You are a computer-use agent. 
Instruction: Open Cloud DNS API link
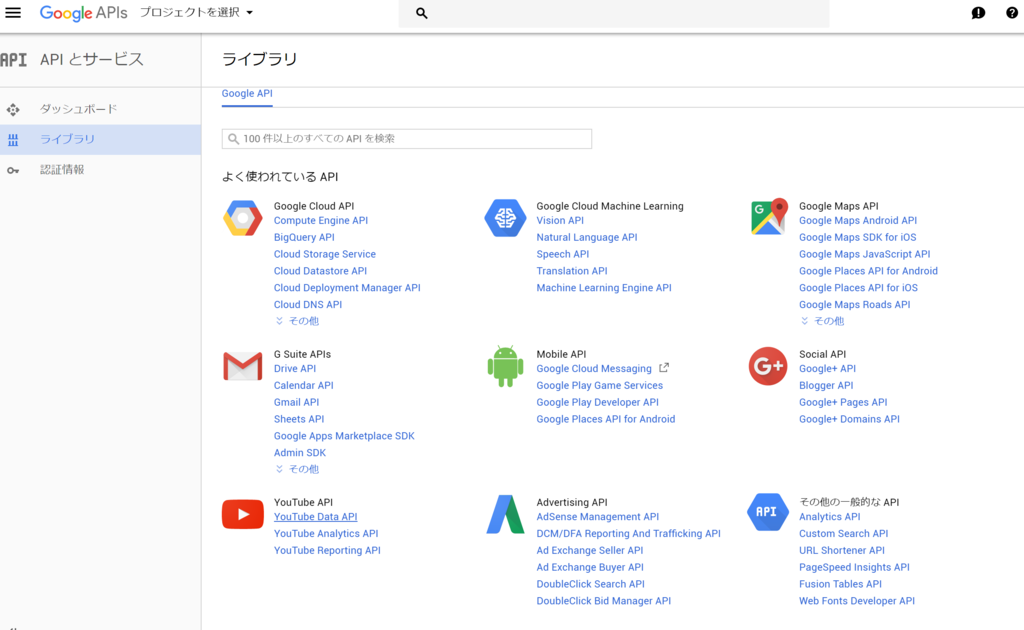click(308, 305)
